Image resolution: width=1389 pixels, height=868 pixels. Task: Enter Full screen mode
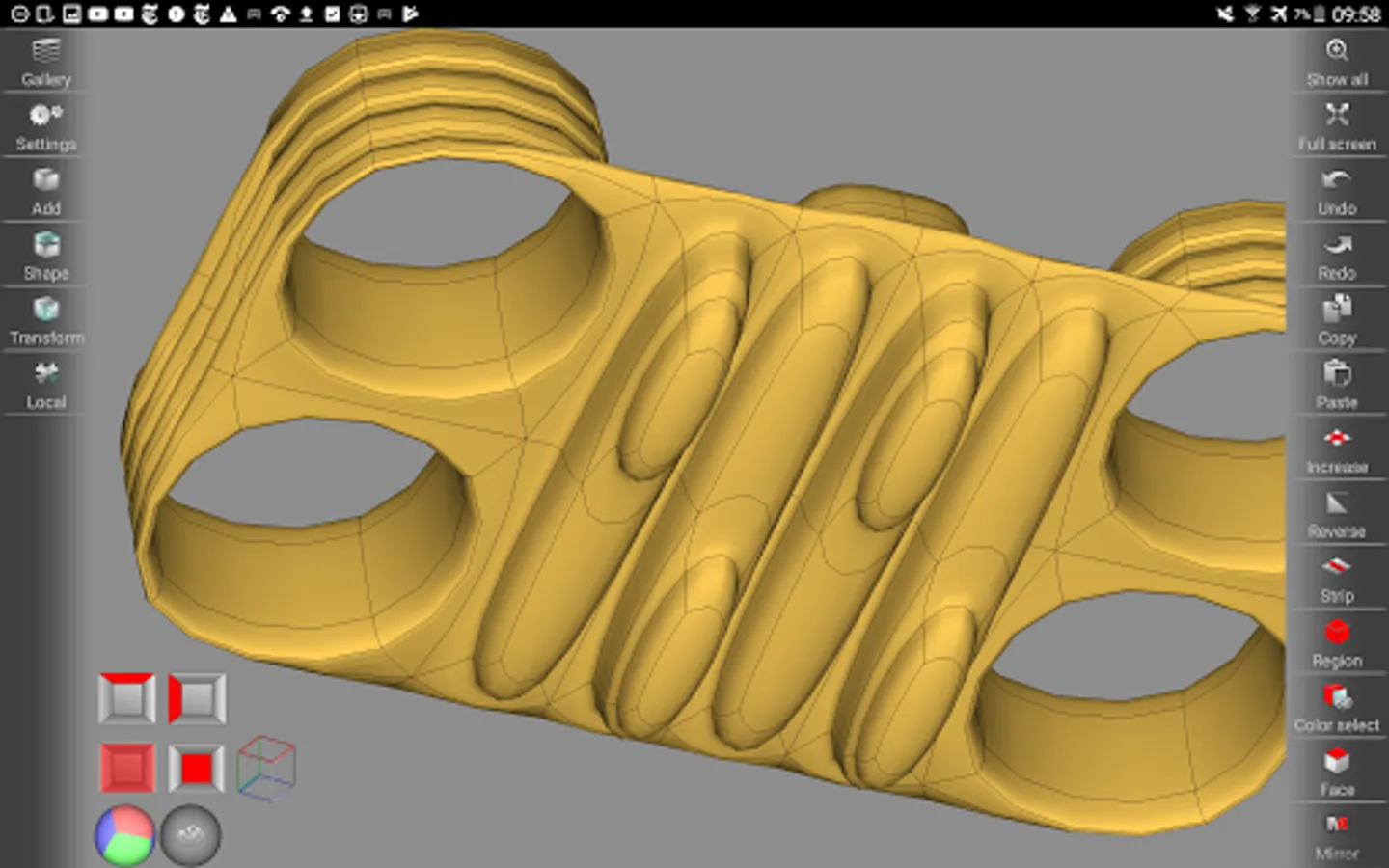tap(1337, 126)
